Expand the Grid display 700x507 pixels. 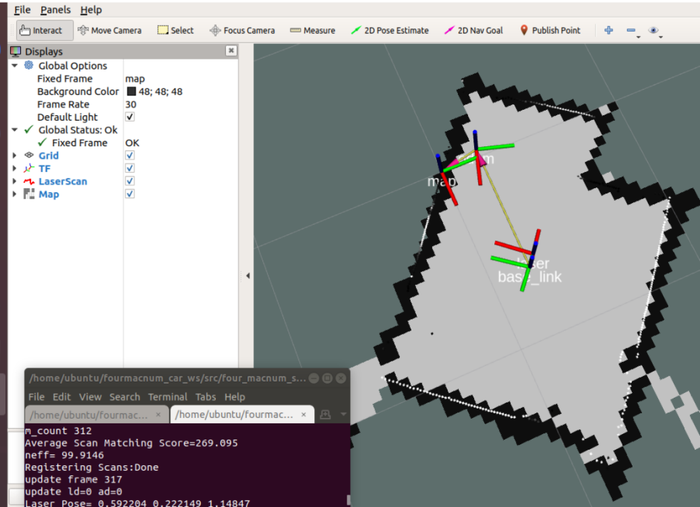[14, 155]
